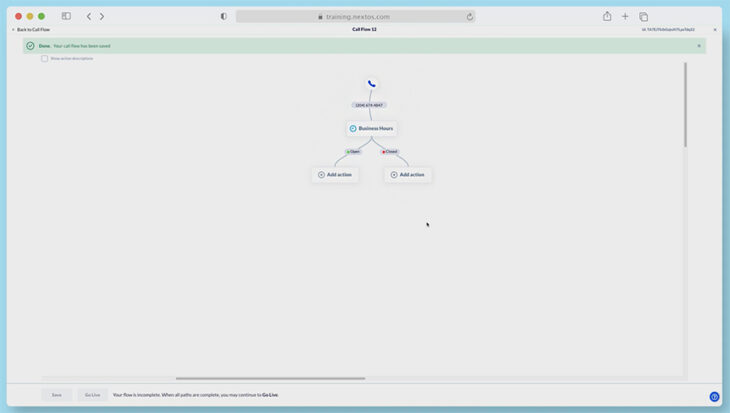This screenshot has width=730, height=413.
Task: Add an action under the Closed branch
Action: click(407, 175)
